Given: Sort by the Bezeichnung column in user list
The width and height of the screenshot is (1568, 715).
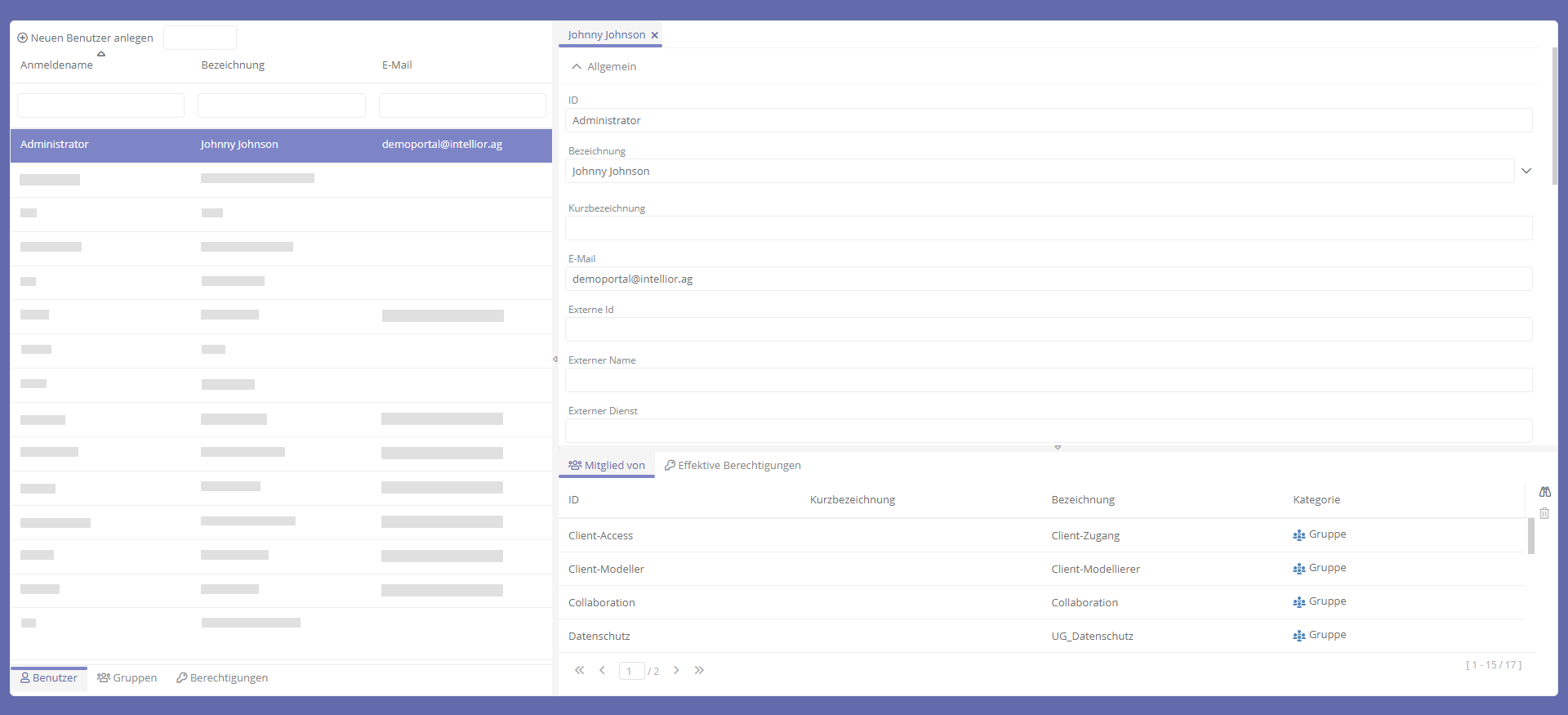Looking at the screenshot, I should pyautogui.click(x=233, y=65).
